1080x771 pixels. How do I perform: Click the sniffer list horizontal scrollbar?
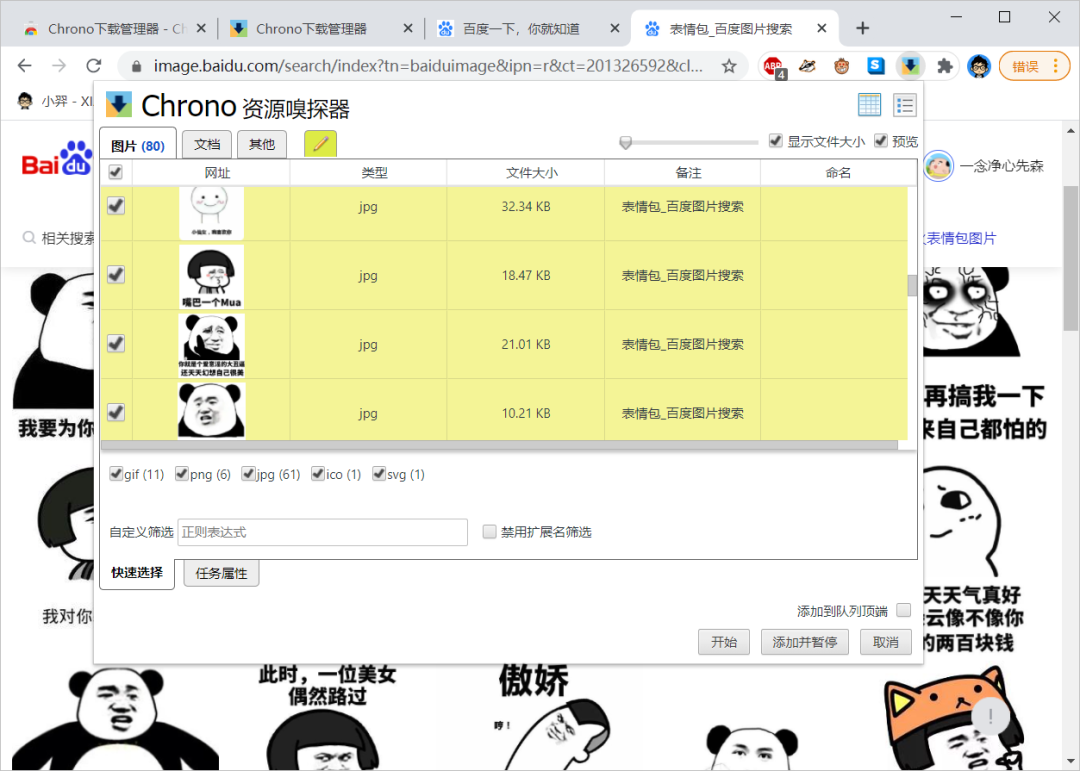click(499, 445)
